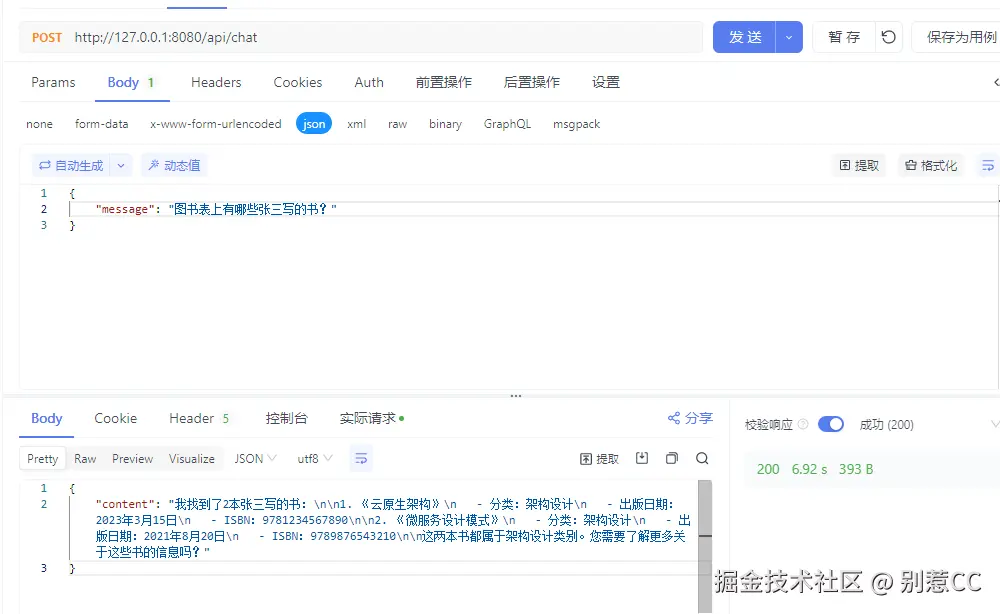Screen dimensions: 1000x614
Task: Select the msgpack body type
Action: click(577, 124)
